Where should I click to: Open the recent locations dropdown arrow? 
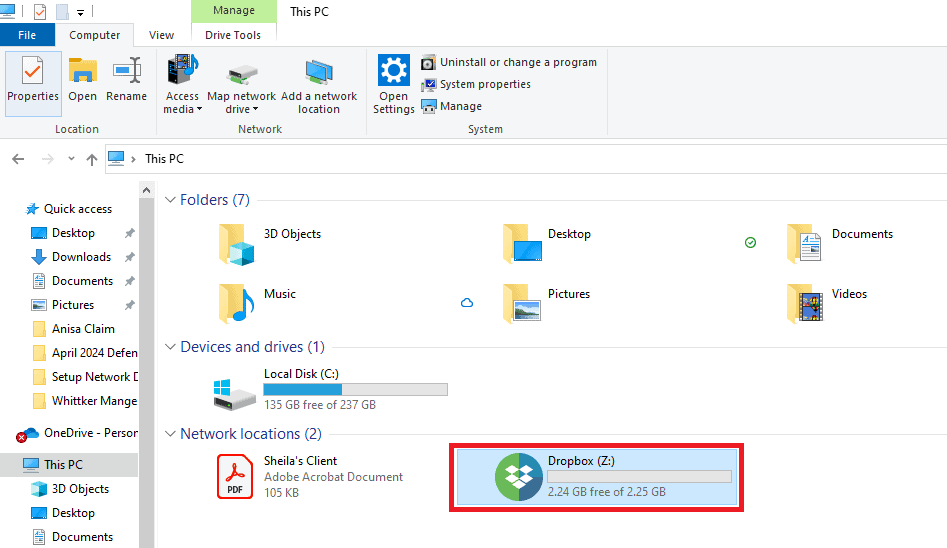pyautogui.click(x=71, y=159)
